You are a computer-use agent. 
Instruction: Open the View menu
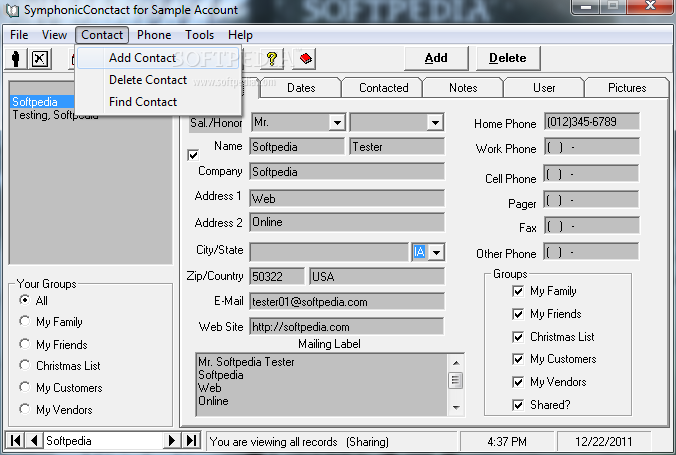point(54,35)
